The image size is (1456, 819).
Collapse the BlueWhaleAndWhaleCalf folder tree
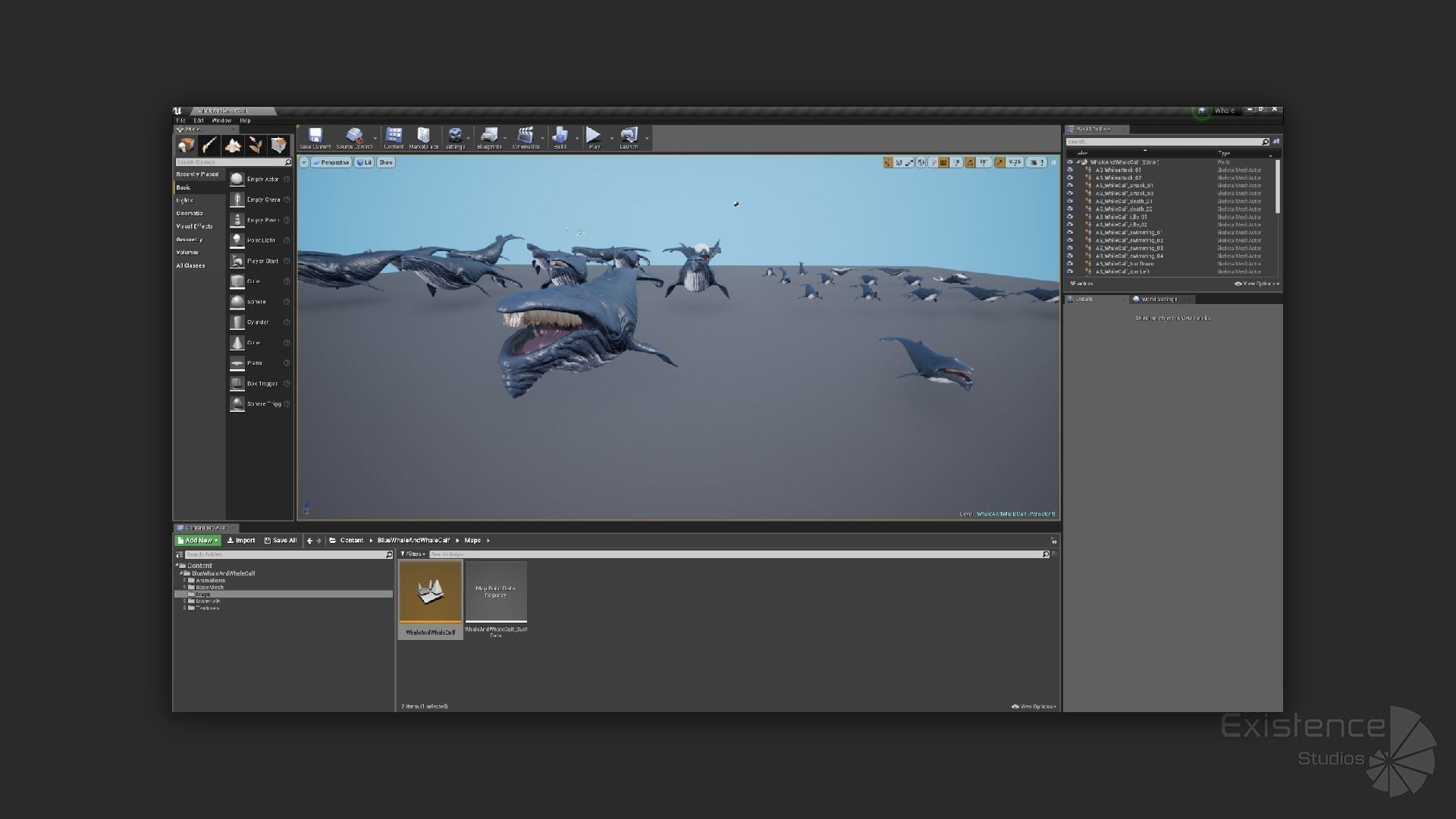pyautogui.click(x=181, y=573)
